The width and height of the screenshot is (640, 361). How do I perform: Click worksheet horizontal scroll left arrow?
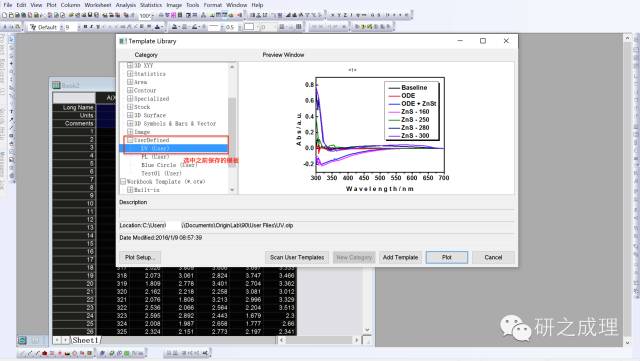pyautogui.click(x=281, y=340)
